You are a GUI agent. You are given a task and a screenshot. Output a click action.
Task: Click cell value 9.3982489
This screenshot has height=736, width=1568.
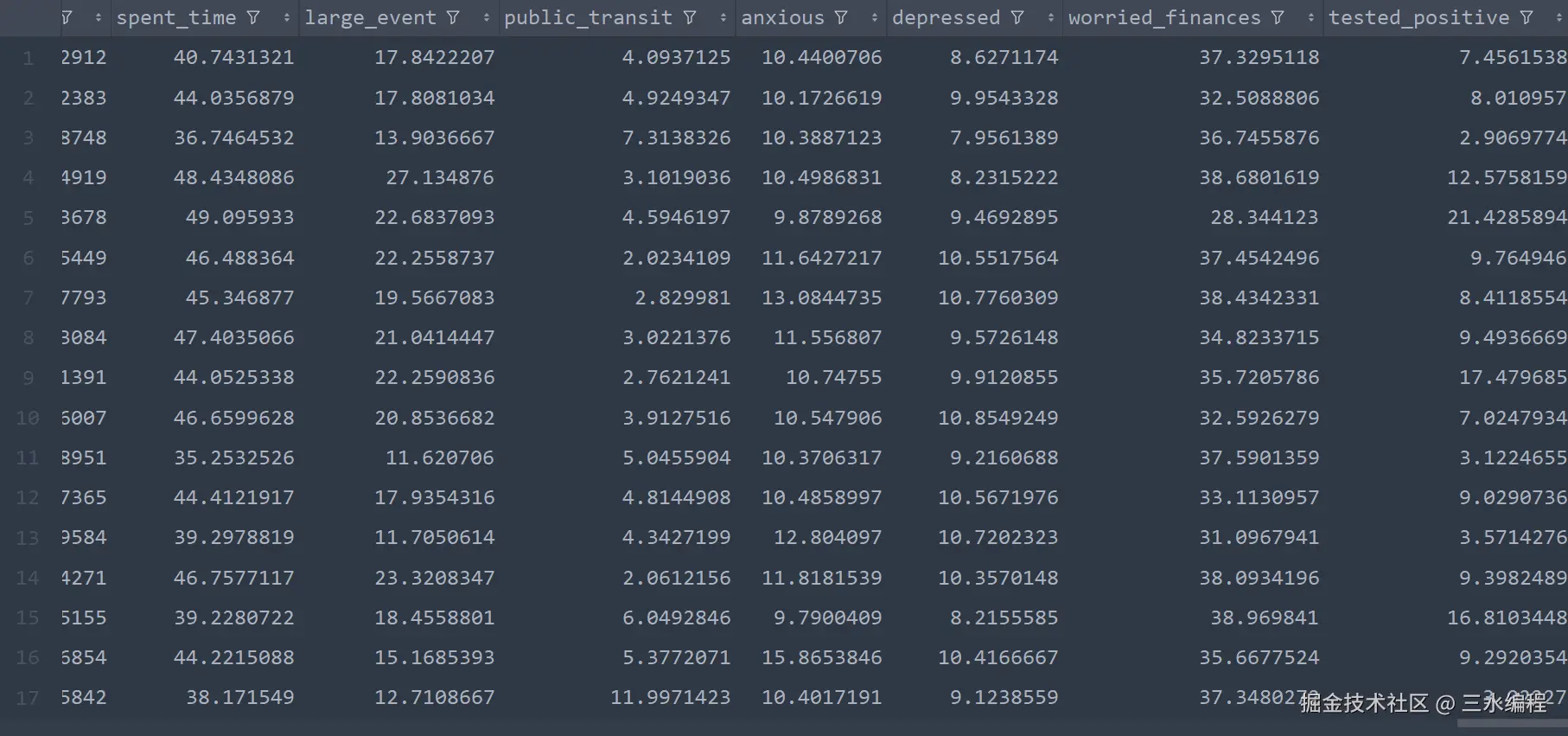click(x=1513, y=578)
